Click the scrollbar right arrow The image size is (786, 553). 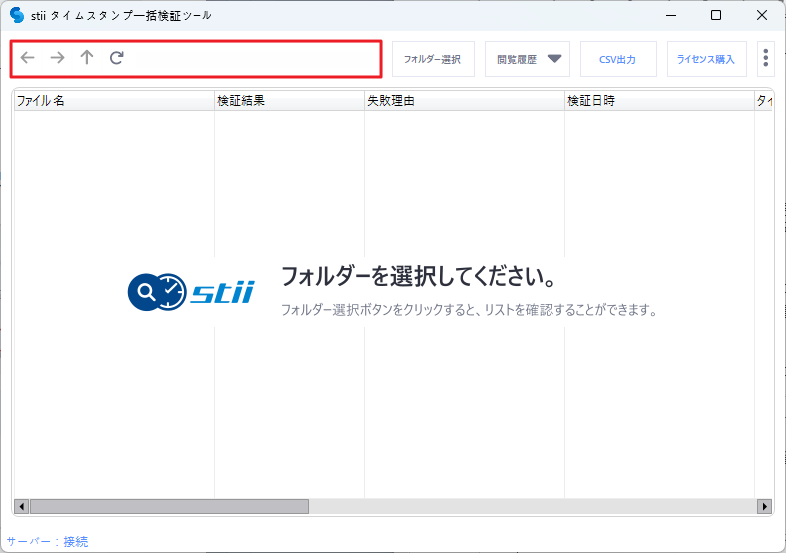point(765,506)
